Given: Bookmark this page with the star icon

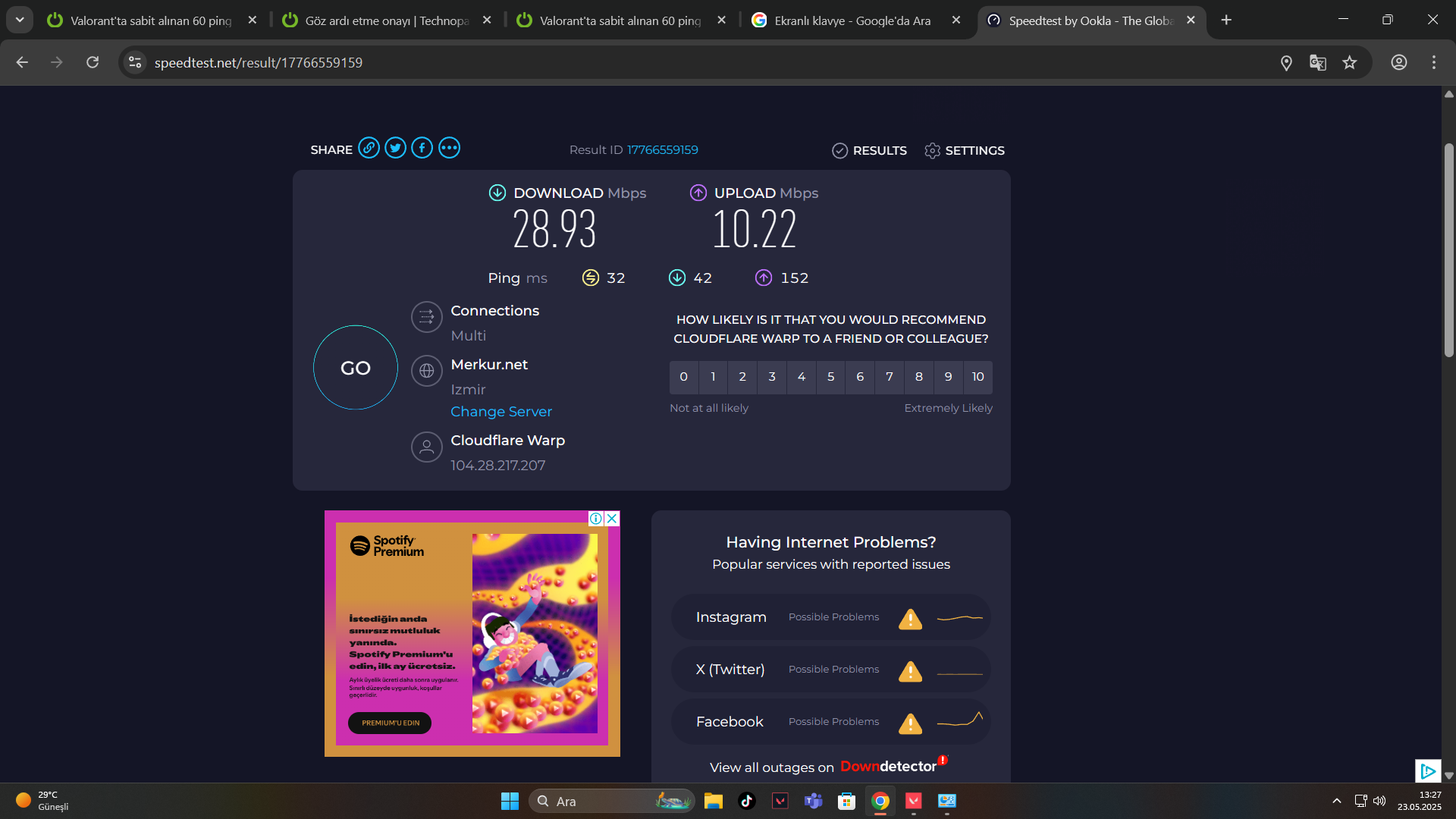Looking at the screenshot, I should pos(1350,63).
